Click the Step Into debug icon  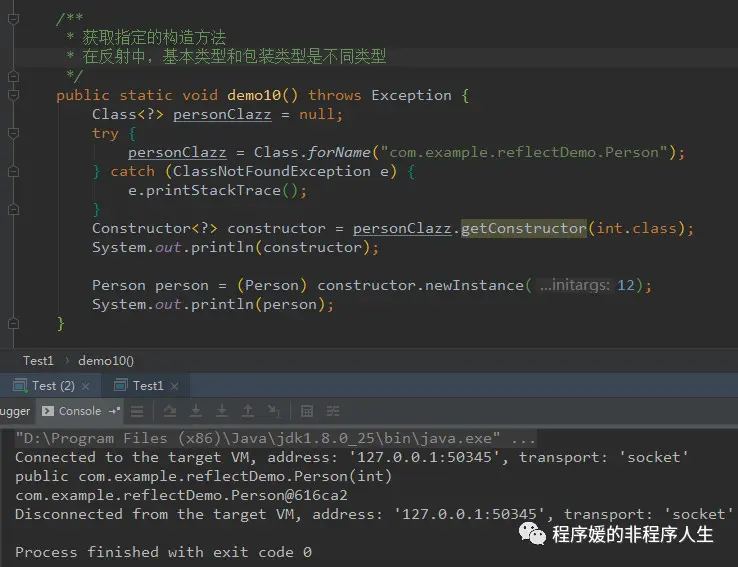click(x=196, y=412)
